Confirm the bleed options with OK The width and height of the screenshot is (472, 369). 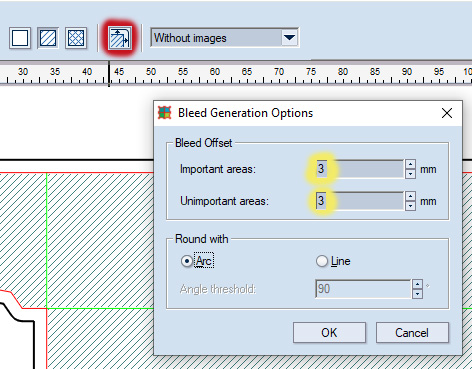[329, 332]
